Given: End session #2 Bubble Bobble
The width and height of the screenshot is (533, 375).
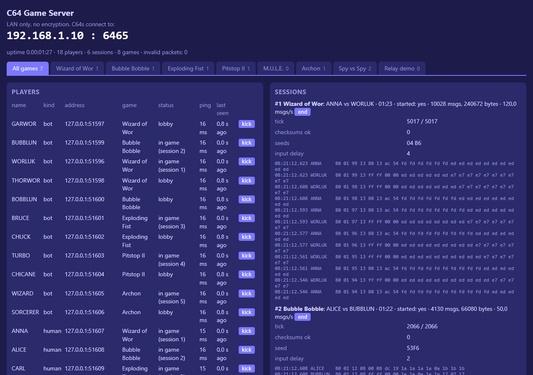Looking at the screenshot, I should [x=302, y=317].
